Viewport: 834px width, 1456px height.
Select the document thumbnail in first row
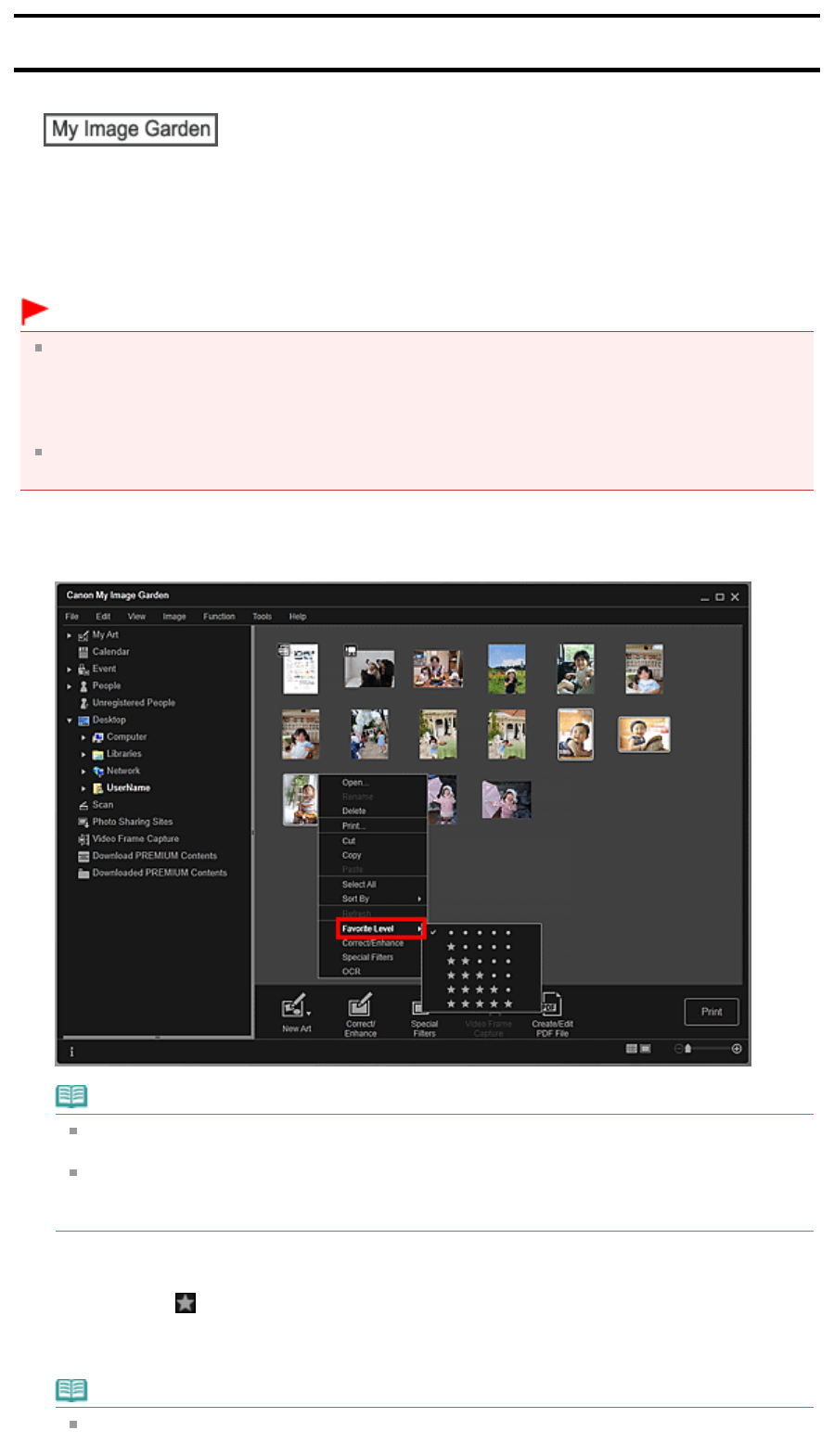point(300,668)
